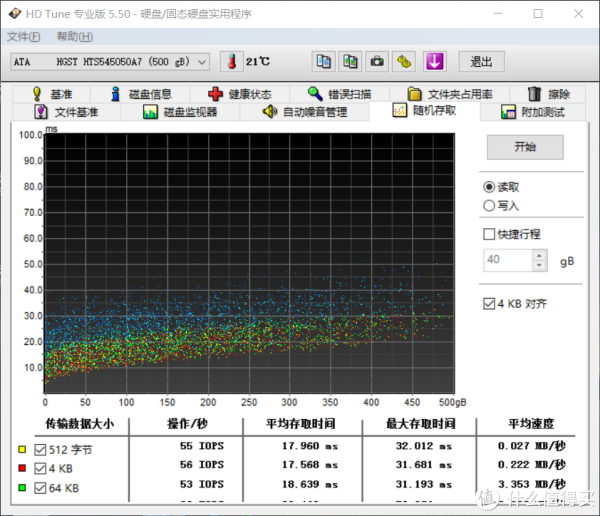Click the 传输数据大小 column header

tap(80, 424)
